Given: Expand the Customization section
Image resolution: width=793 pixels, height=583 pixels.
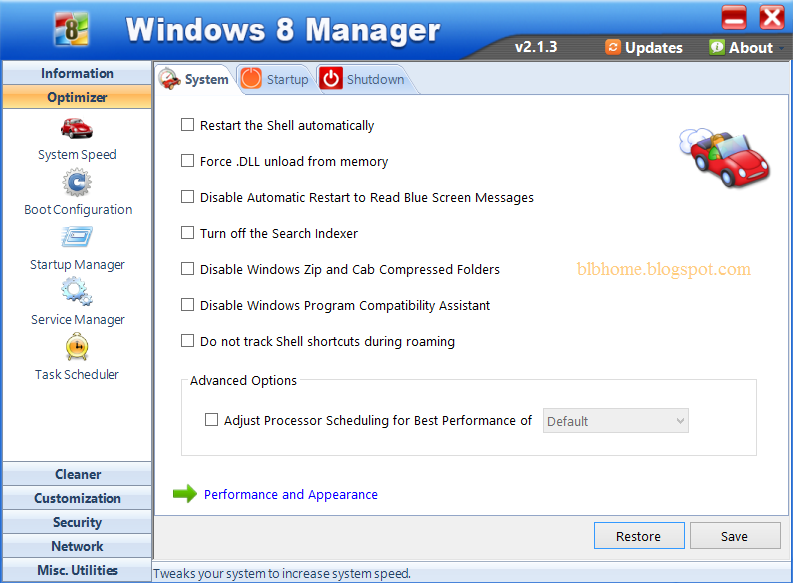Looking at the screenshot, I should coord(77,498).
